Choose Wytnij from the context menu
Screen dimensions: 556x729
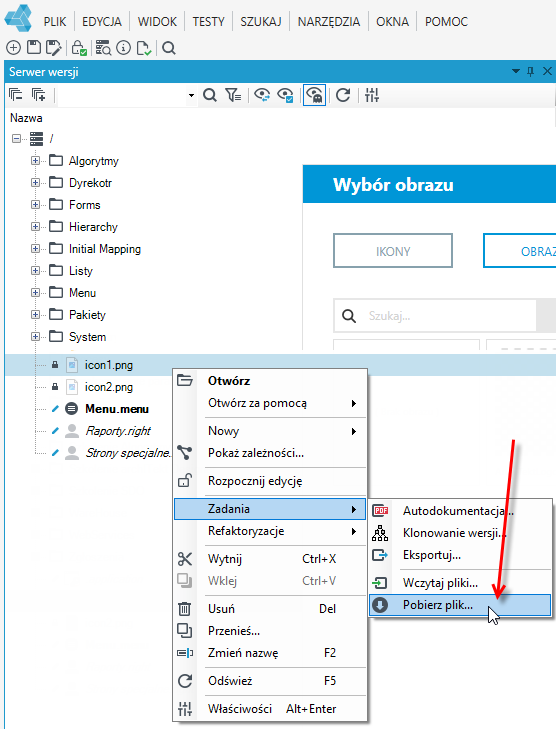click(270, 559)
